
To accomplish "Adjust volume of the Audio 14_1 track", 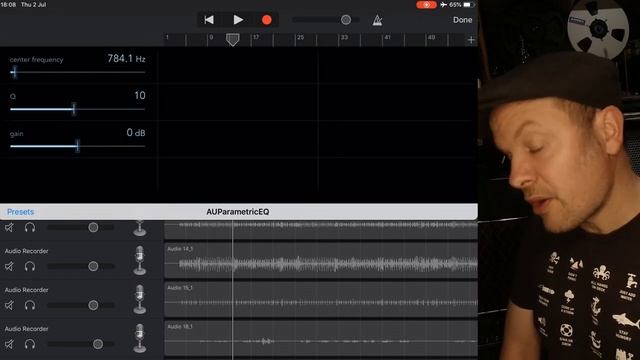I will coord(93,267).
